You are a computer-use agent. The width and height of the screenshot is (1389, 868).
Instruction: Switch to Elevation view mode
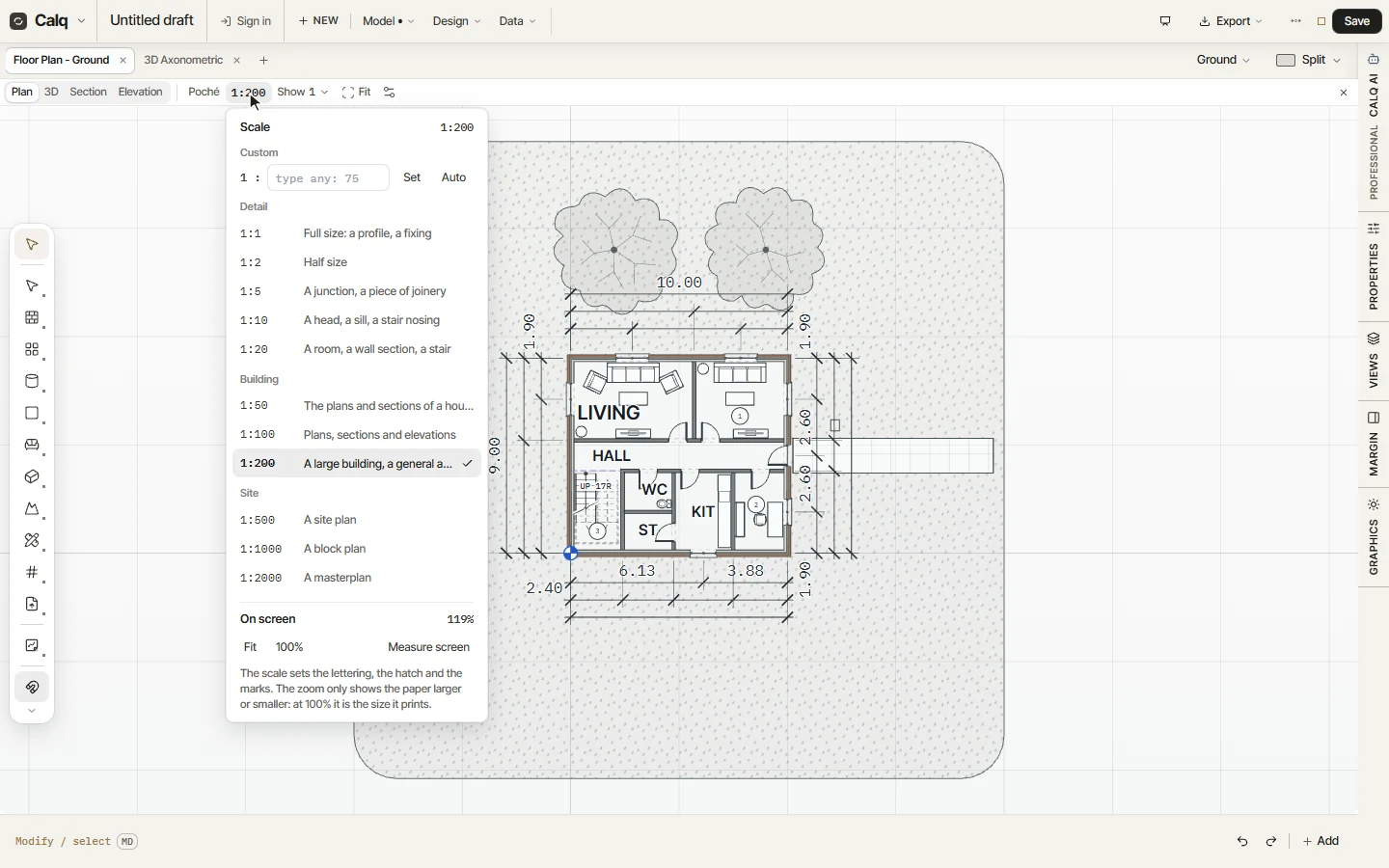click(141, 93)
